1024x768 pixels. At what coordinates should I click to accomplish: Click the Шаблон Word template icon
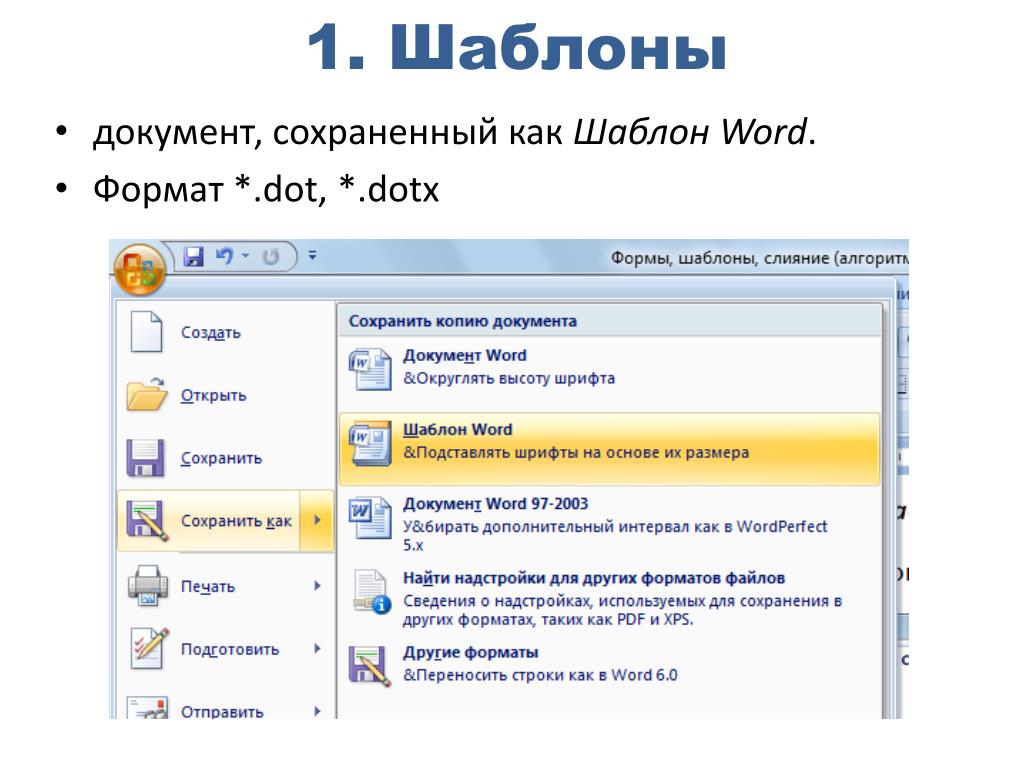point(370,443)
